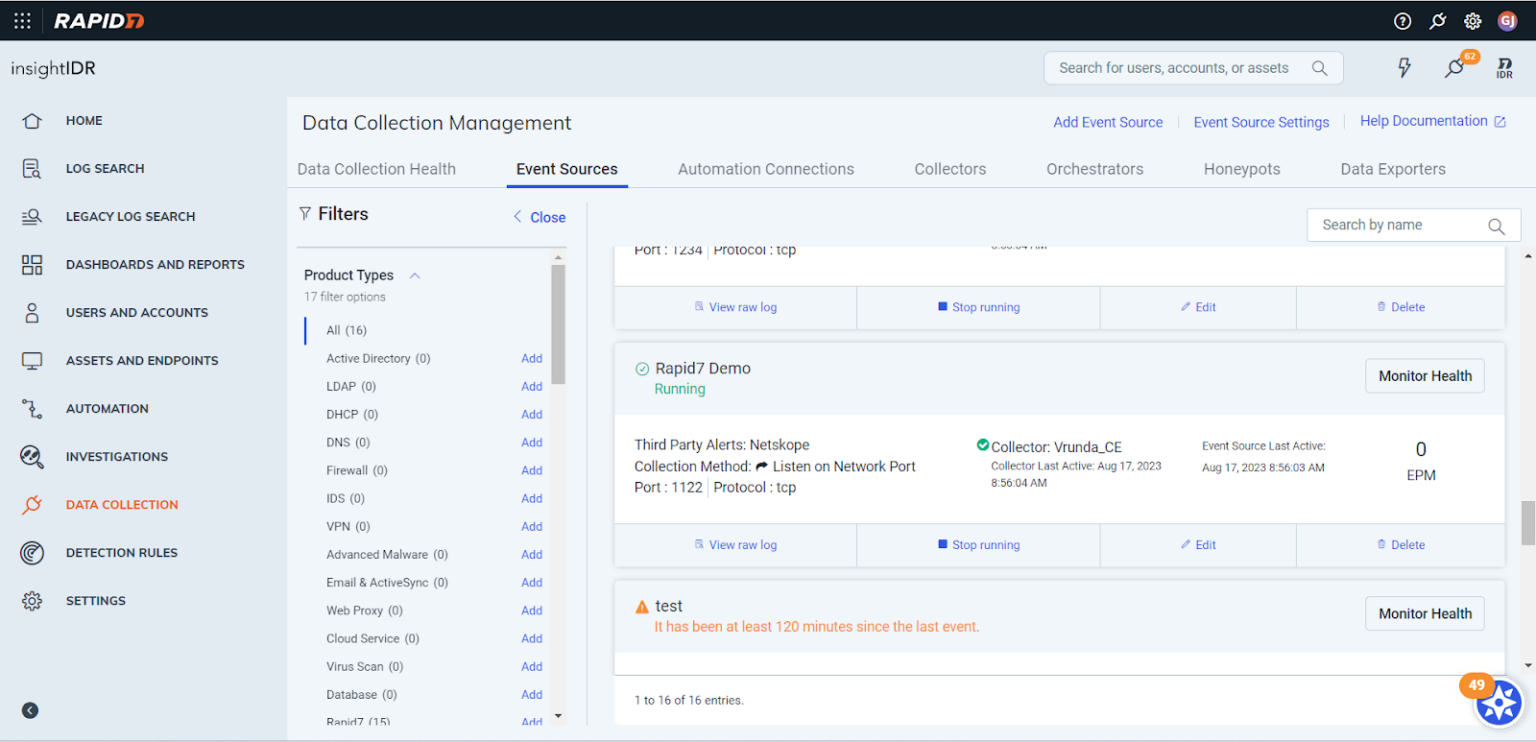This screenshot has height=742, width=1536.
Task: View raw log for Rapid7 Demo
Action: [735, 545]
